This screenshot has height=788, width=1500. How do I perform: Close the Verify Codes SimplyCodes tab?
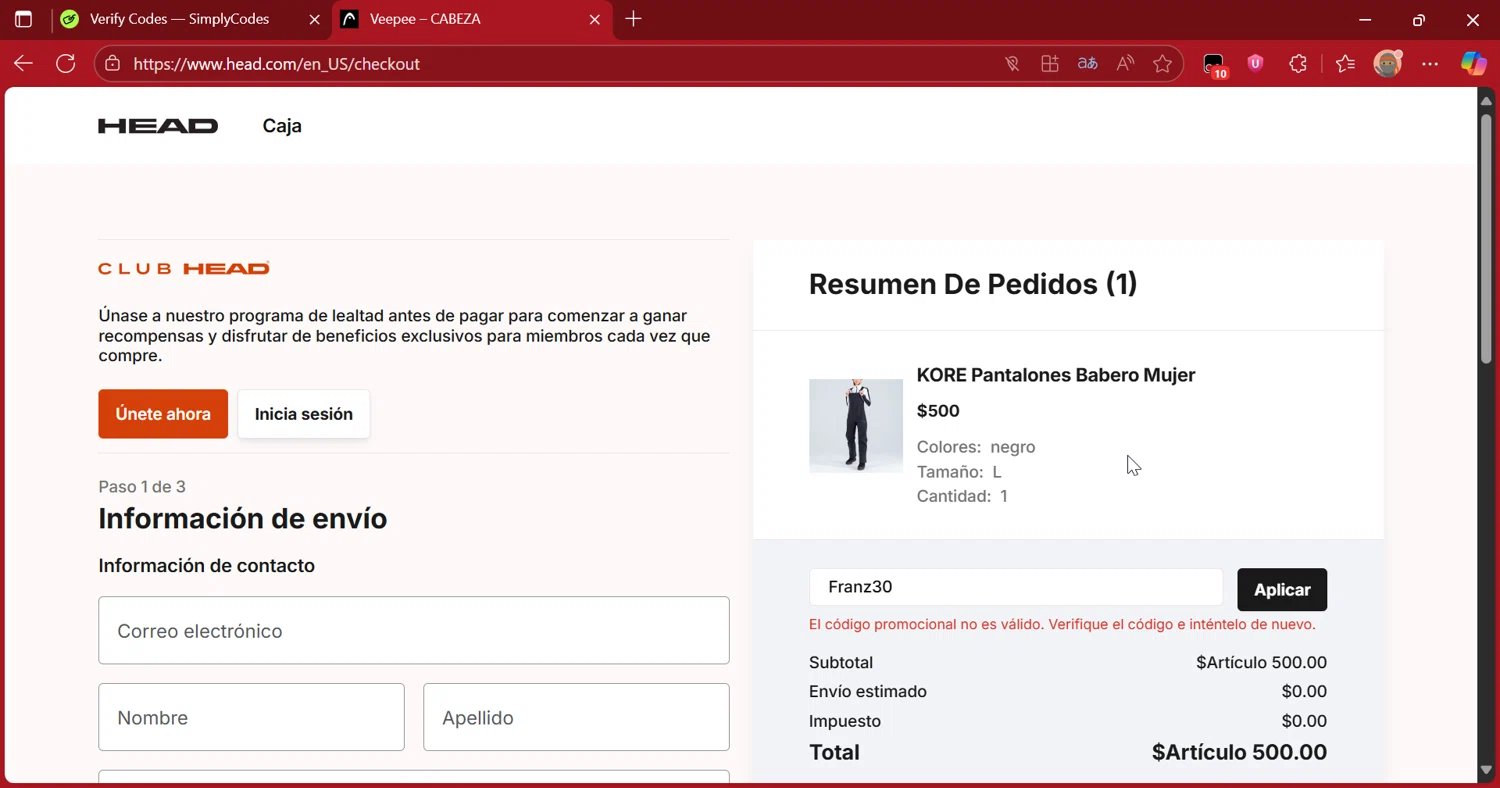pyautogui.click(x=314, y=19)
